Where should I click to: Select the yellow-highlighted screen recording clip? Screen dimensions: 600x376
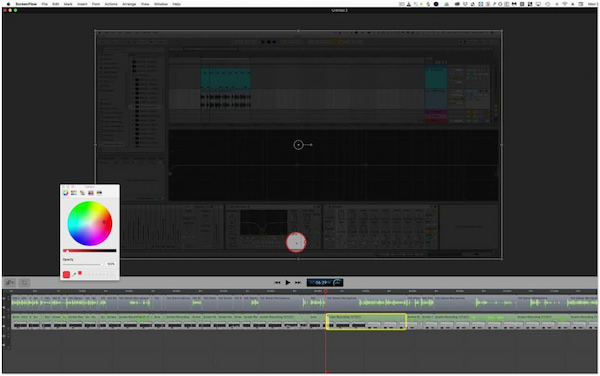pos(366,322)
